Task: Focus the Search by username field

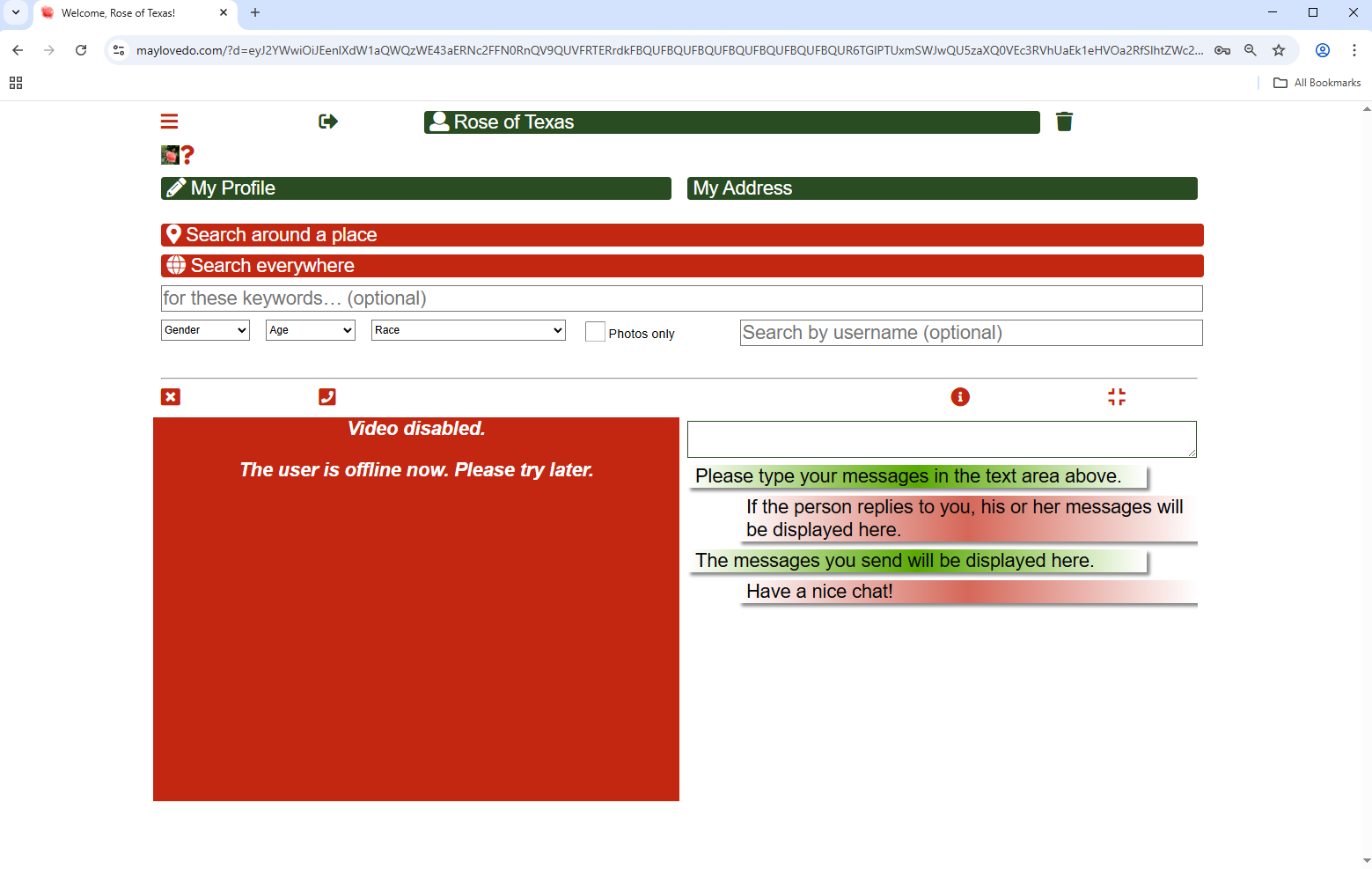Action: point(971,333)
